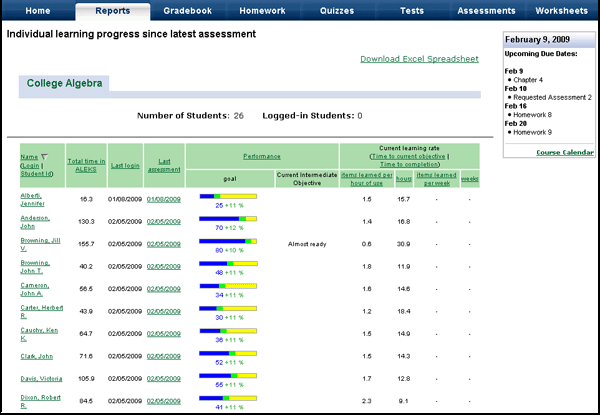Screen dimensions: 600x415
Task: Open student Alberti, Jennifer
Action: (x=32, y=199)
